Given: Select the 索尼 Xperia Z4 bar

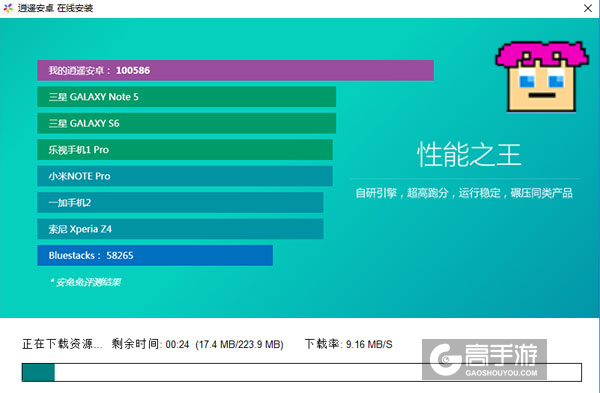Looking at the screenshot, I should point(180,229).
